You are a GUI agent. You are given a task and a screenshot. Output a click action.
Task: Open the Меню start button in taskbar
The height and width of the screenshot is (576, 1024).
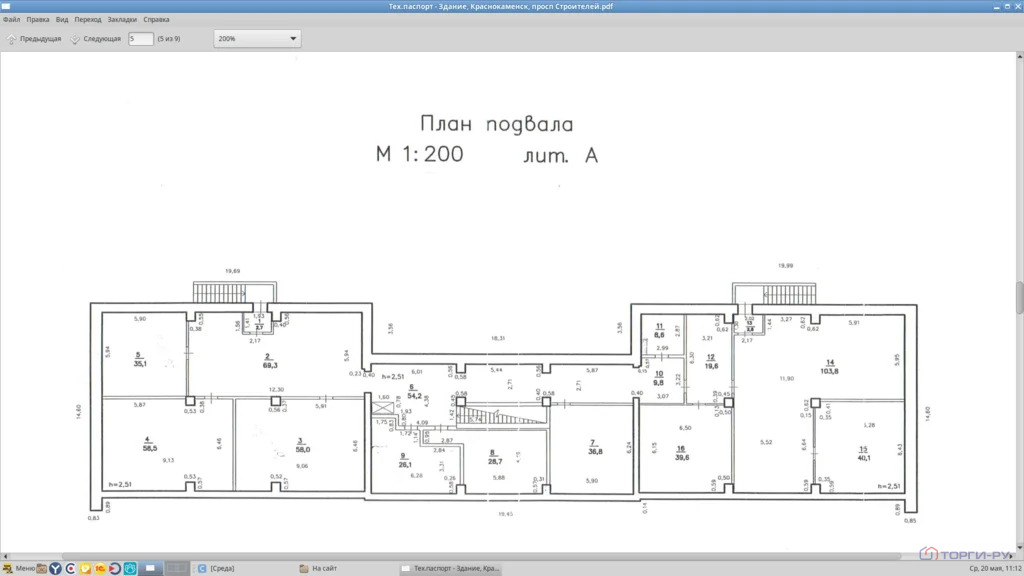18,569
